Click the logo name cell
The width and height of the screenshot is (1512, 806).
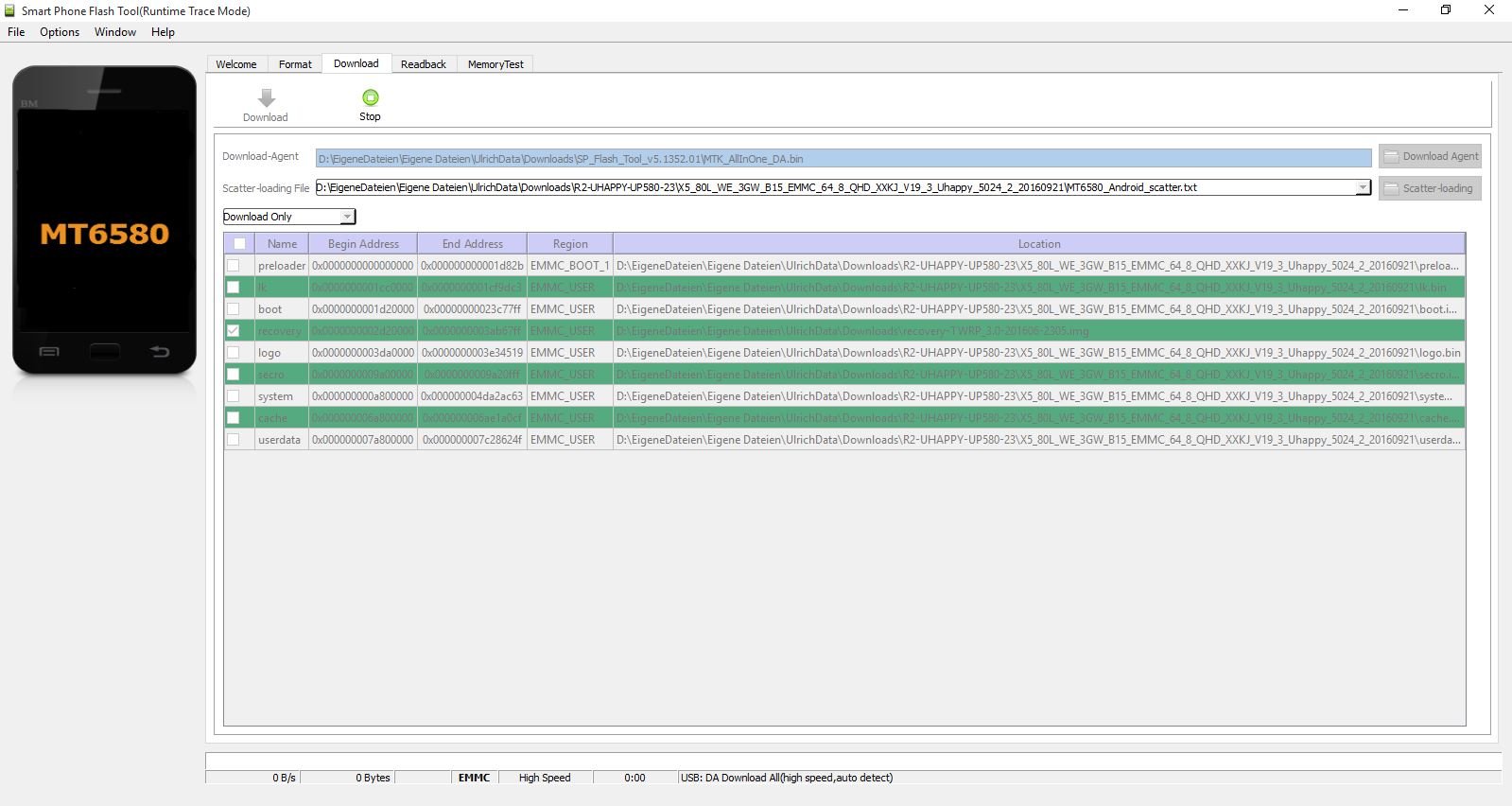click(282, 353)
